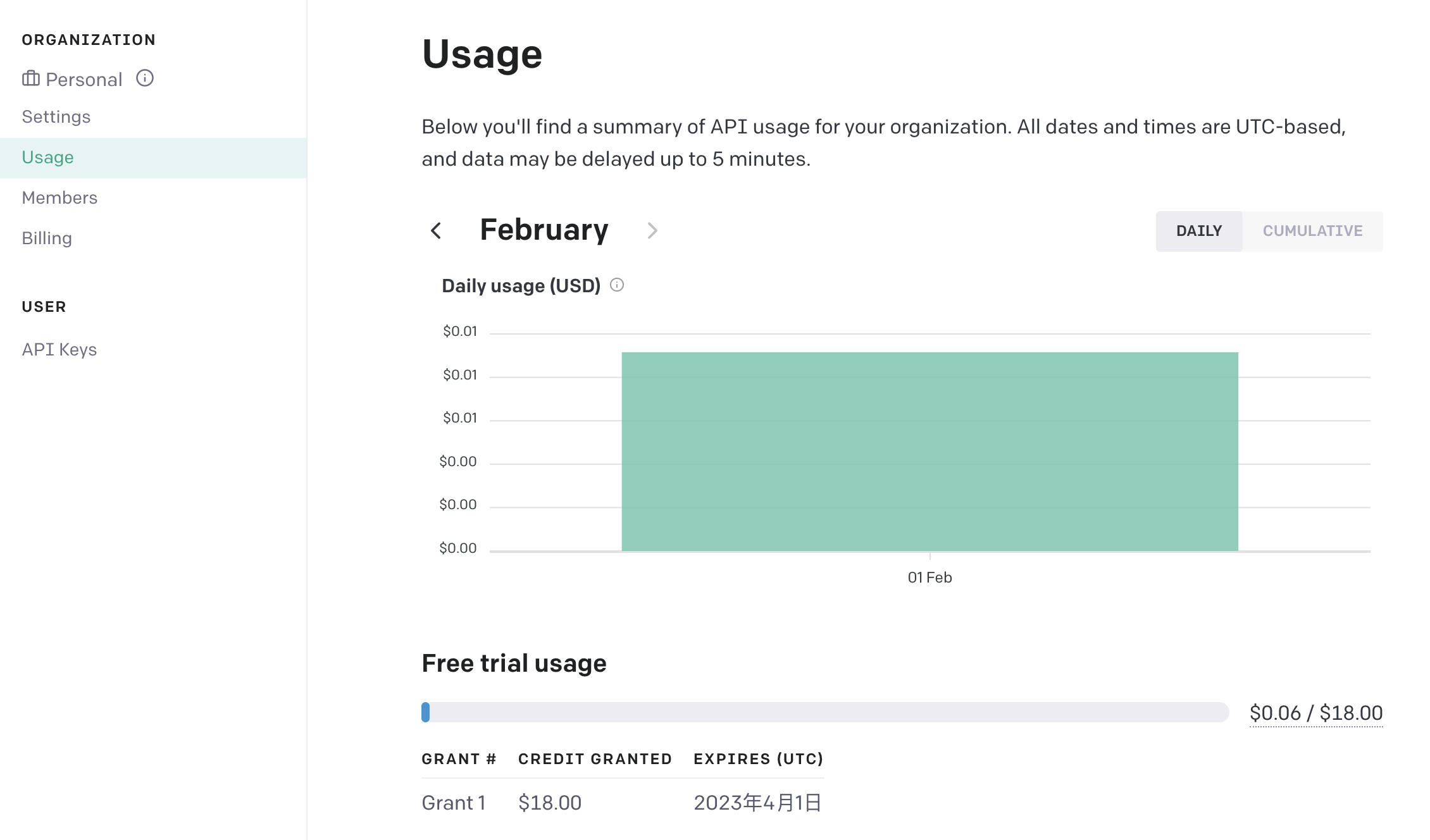This screenshot has width=1430, height=840.
Task: Click the free trial usage progress bar
Action: point(824,712)
